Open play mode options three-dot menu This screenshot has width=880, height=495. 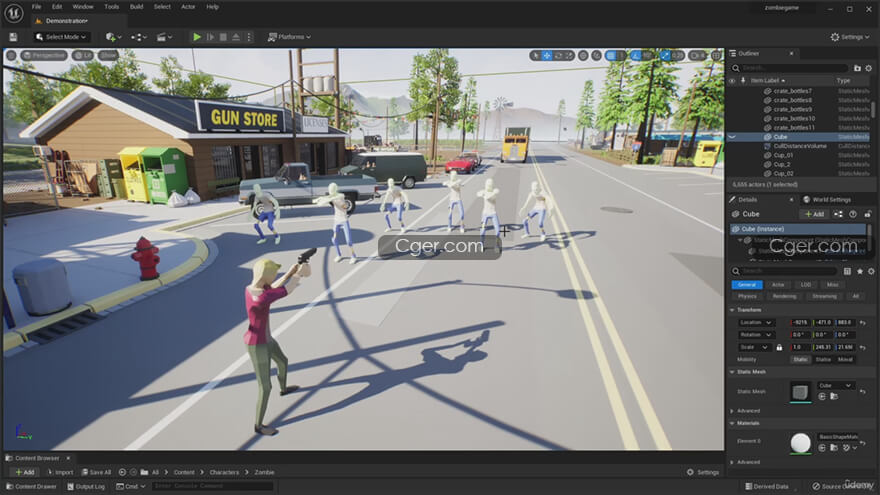click(249, 37)
